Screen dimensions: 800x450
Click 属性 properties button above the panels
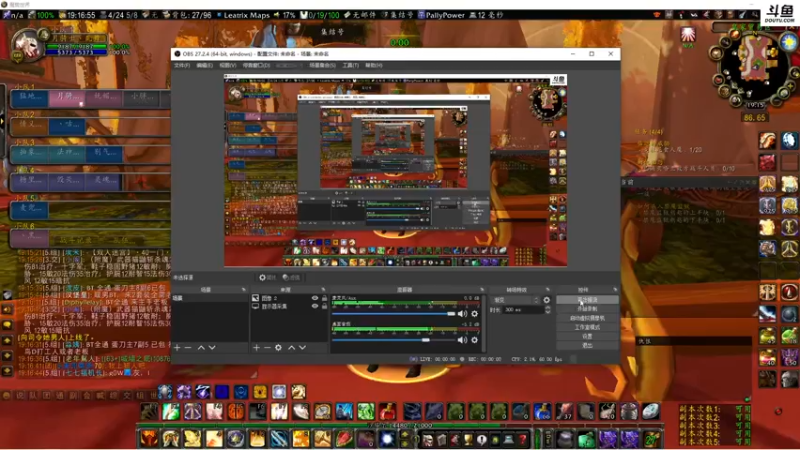(x=267, y=278)
